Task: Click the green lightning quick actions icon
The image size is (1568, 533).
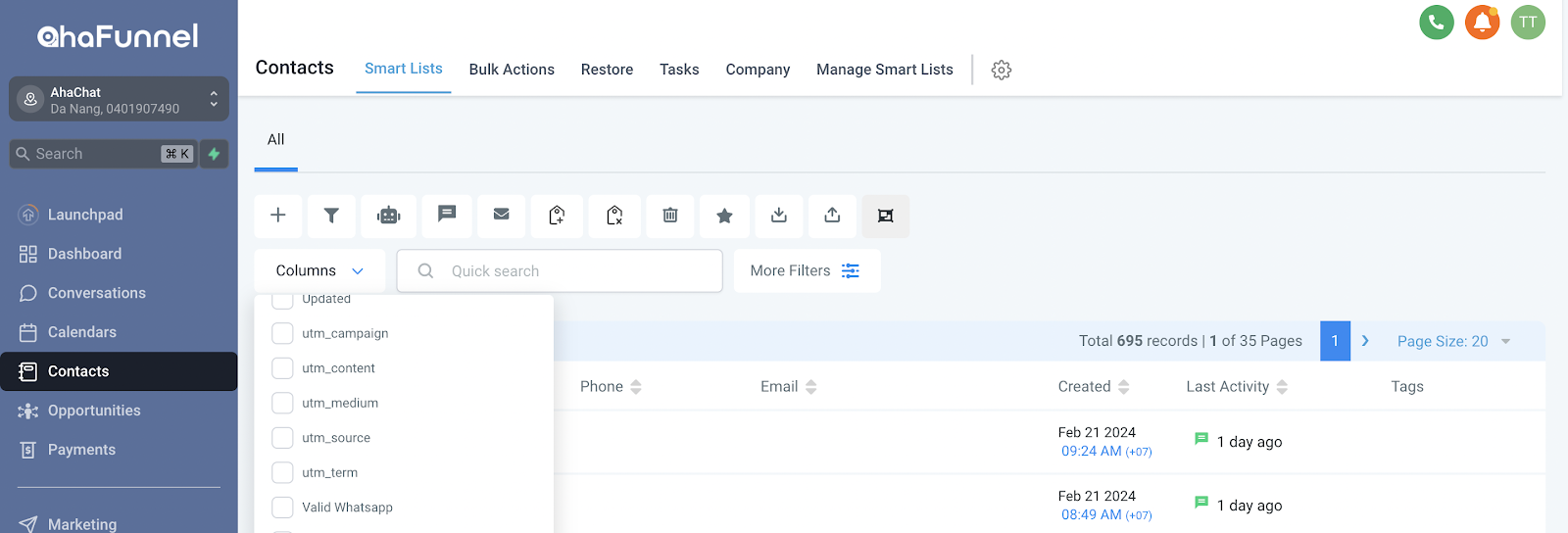Action: point(214,154)
